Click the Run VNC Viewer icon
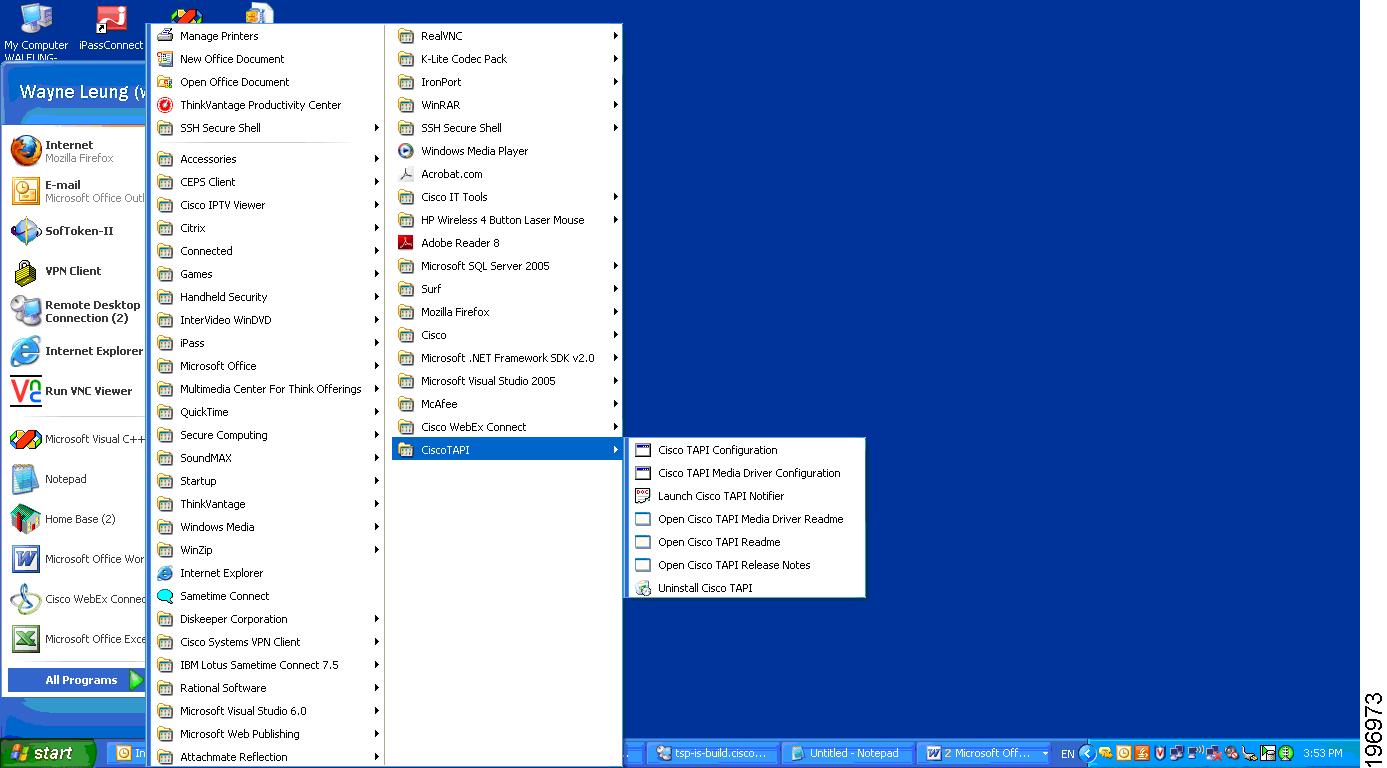1387x768 pixels. pyautogui.click(x=25, y=391)
